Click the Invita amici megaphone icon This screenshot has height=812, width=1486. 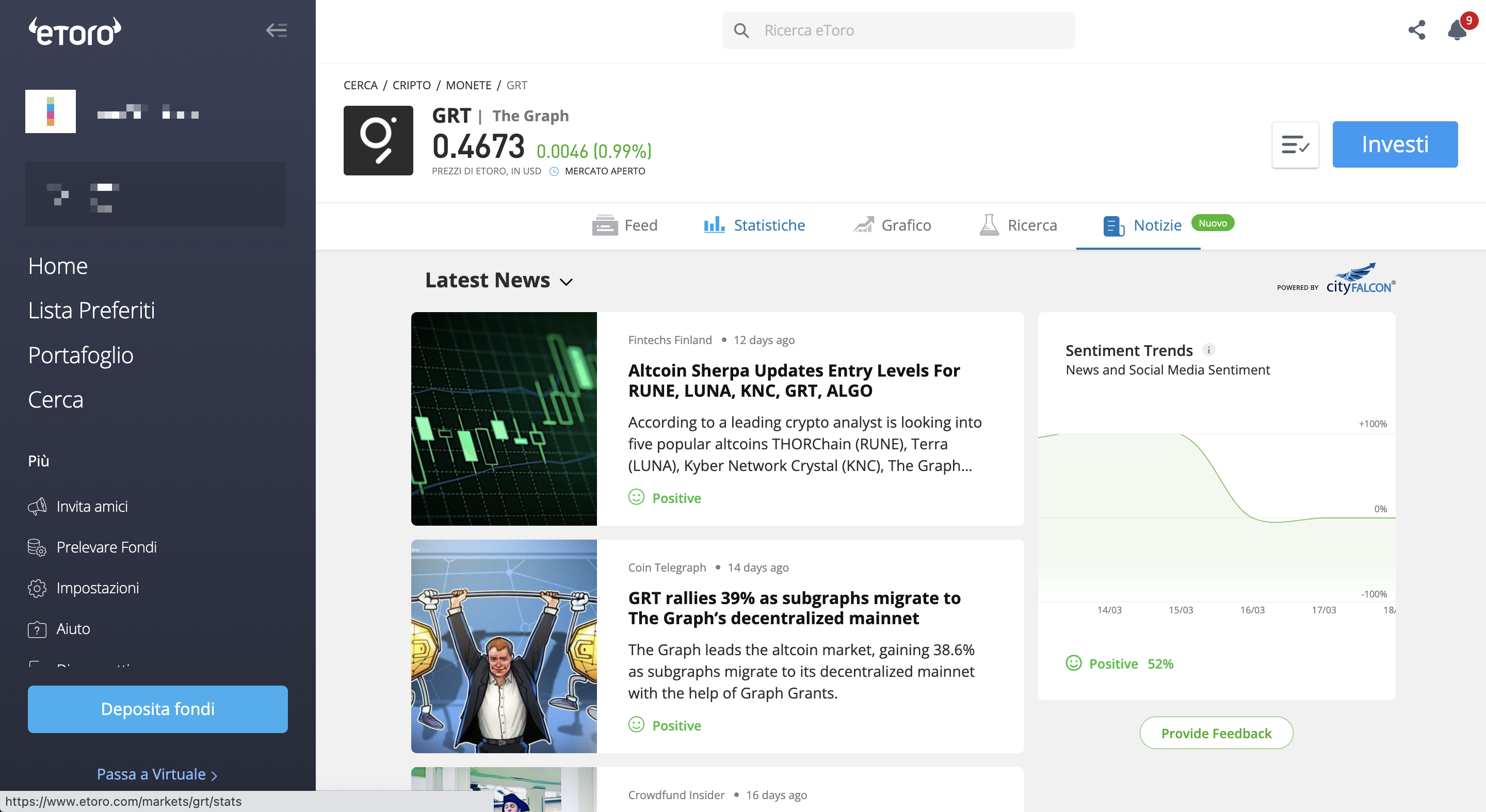(37, 507)
